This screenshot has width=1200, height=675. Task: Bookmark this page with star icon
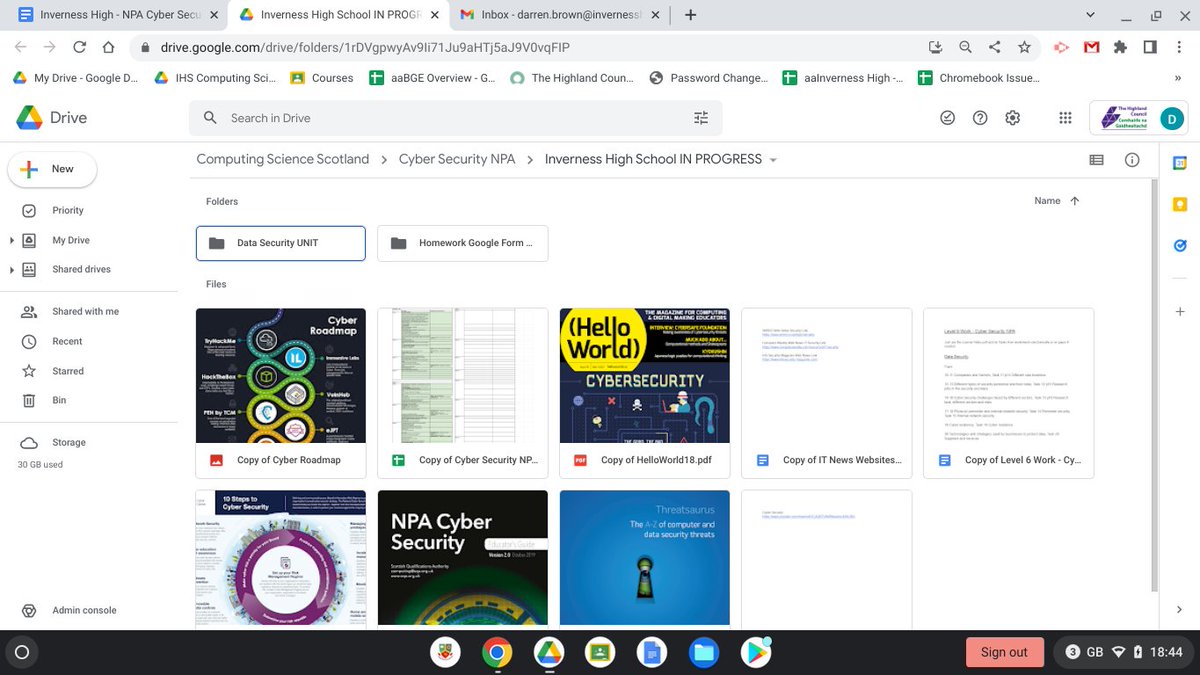[1024, 47]
